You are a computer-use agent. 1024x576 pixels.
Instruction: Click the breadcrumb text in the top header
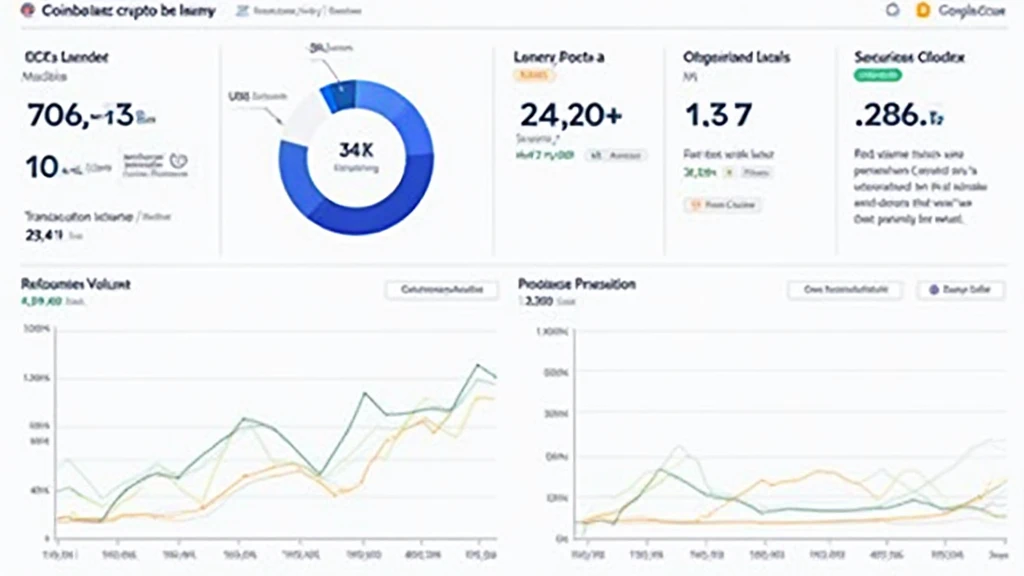(307, 11)
